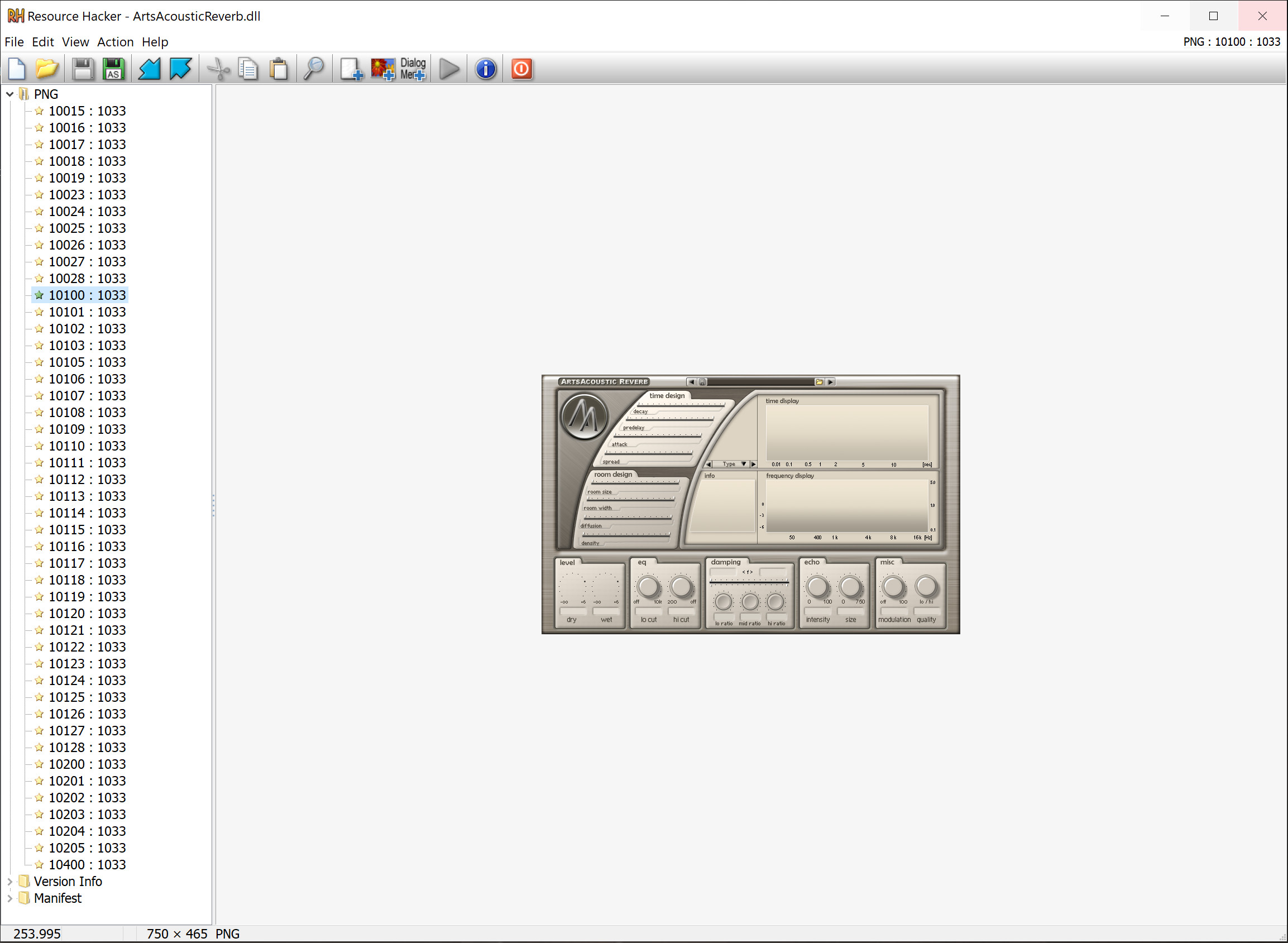Click the Copy icon
This screenshot has width=1288, height=943.
coord(248,69)
